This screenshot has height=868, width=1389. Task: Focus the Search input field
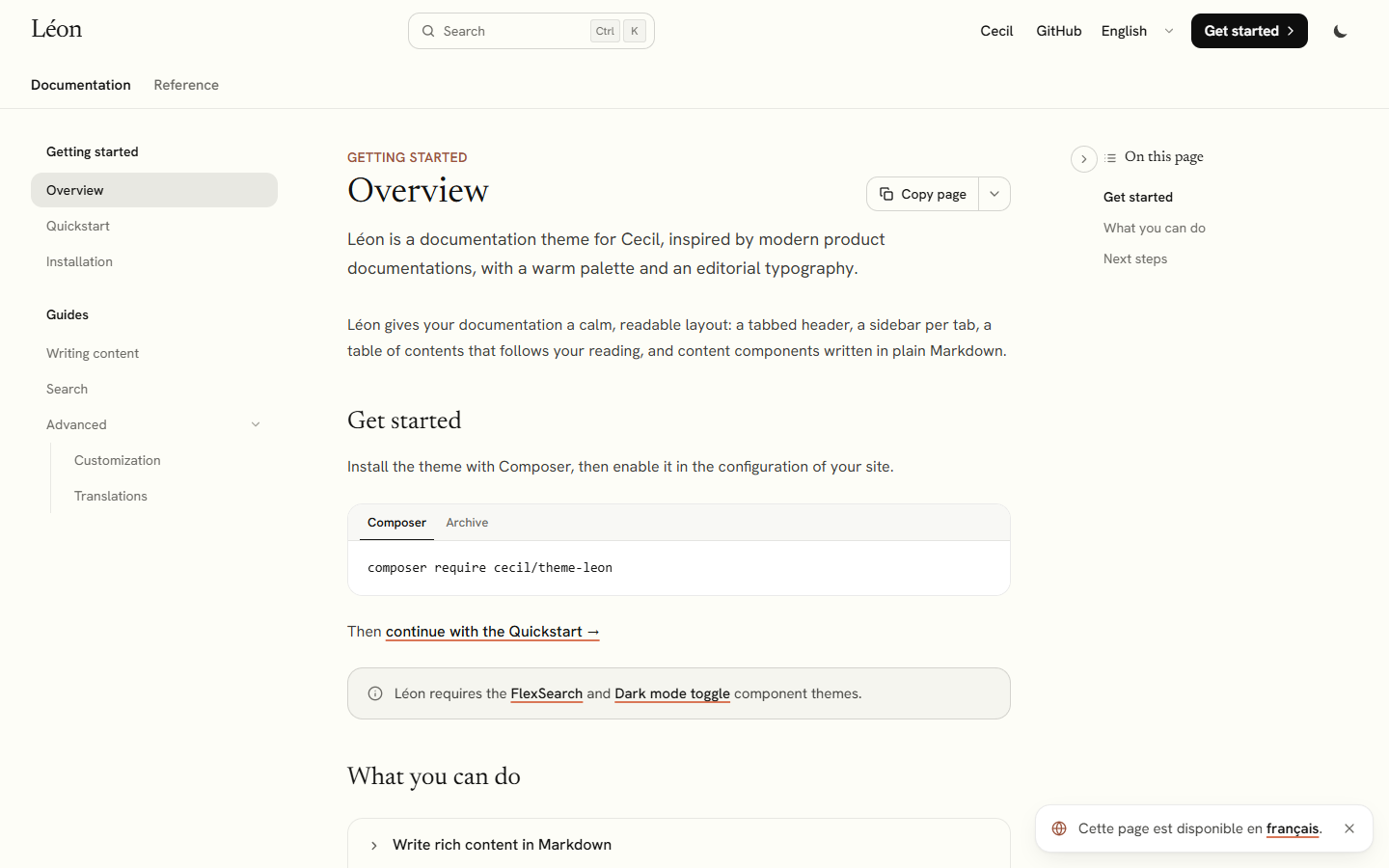click(x=531, y=31)
